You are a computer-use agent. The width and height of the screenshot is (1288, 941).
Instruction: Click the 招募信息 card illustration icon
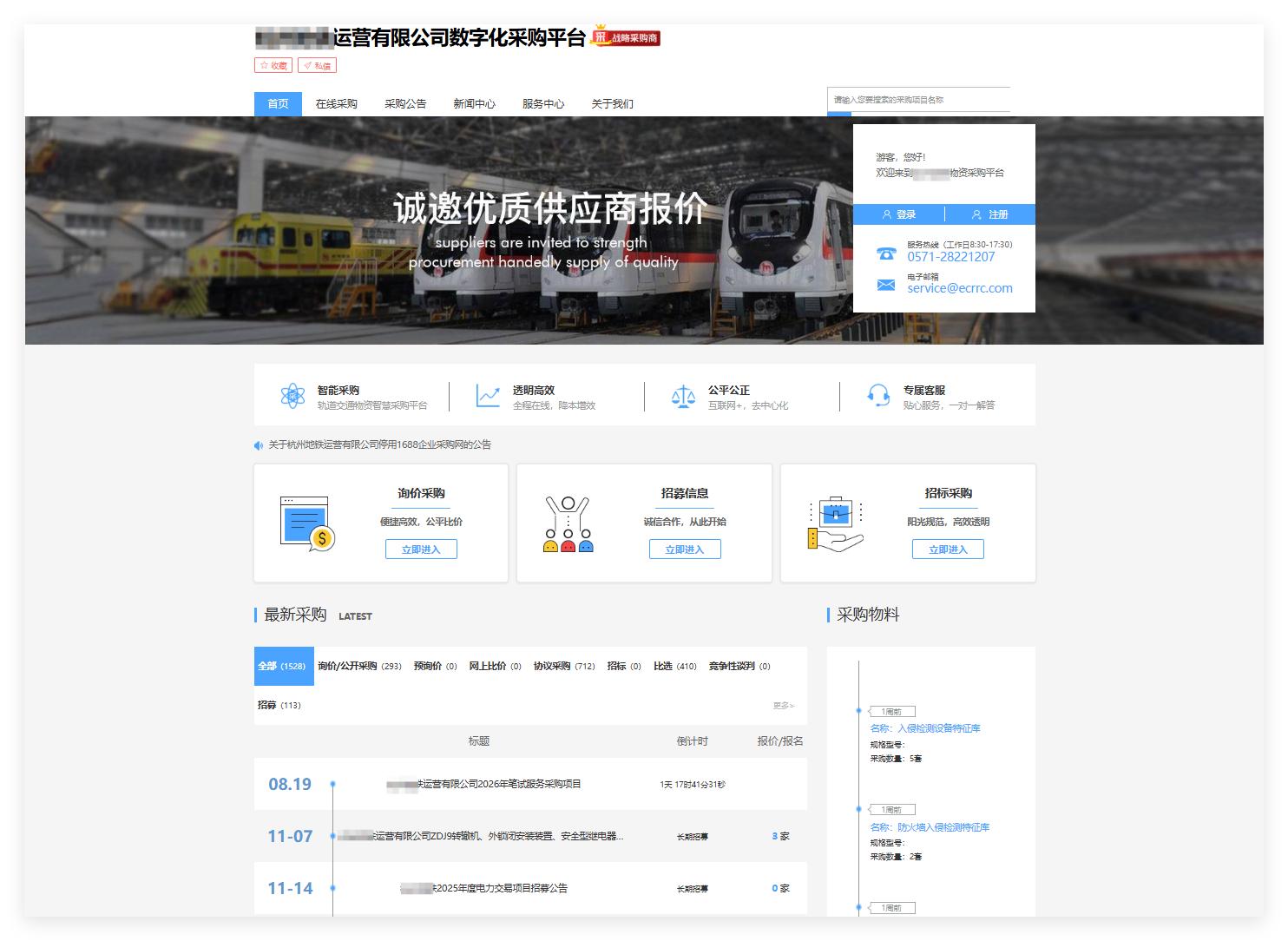tap(568, 524)
